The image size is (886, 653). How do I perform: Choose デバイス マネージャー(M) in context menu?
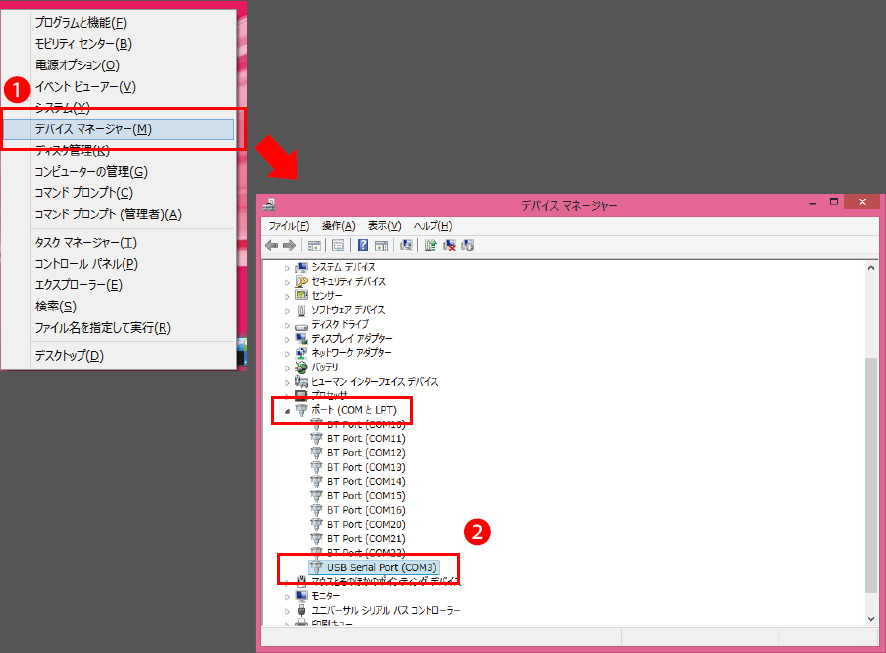point(119,129)
